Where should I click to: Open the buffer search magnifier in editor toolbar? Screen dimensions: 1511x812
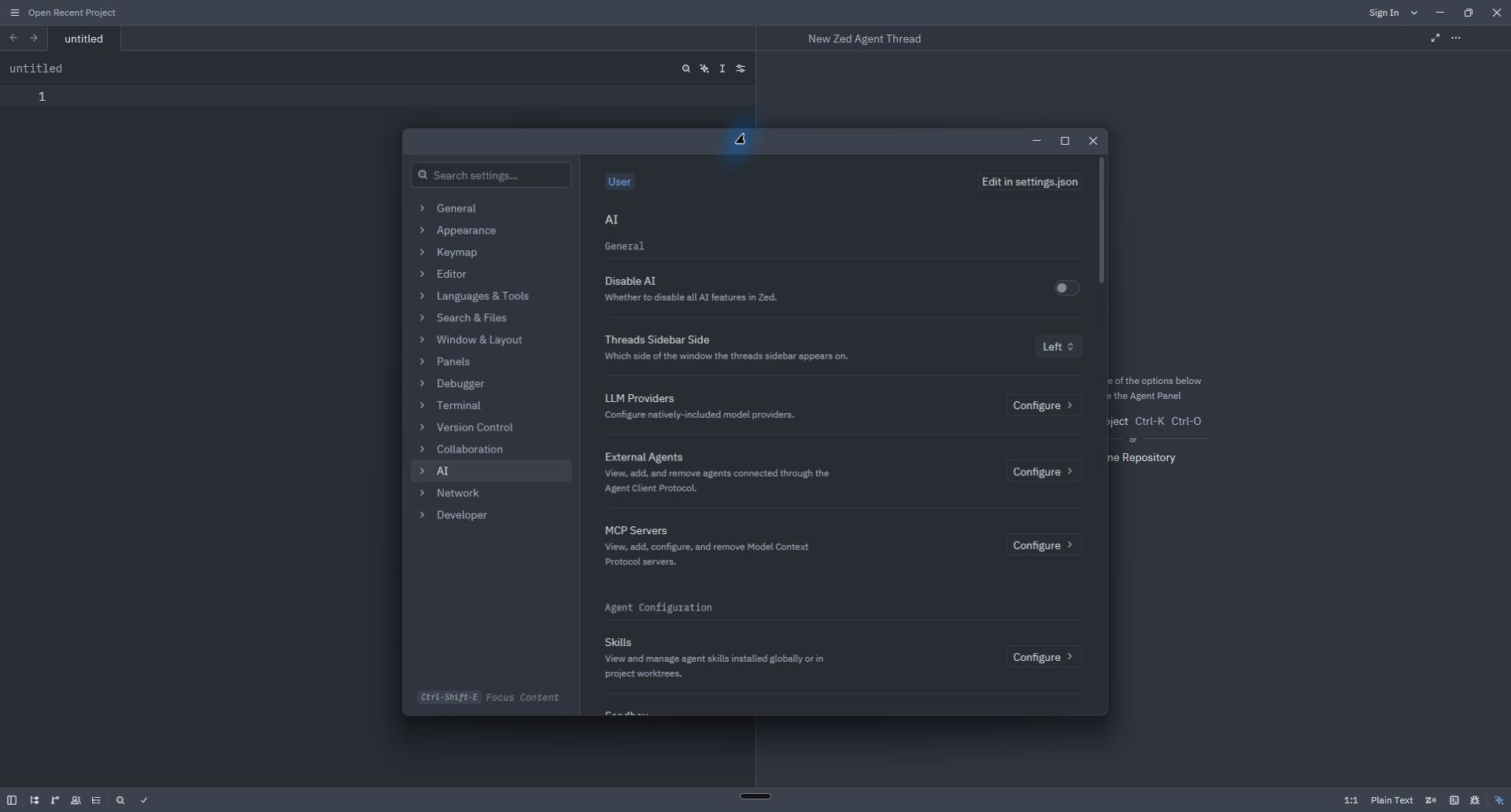686,69
